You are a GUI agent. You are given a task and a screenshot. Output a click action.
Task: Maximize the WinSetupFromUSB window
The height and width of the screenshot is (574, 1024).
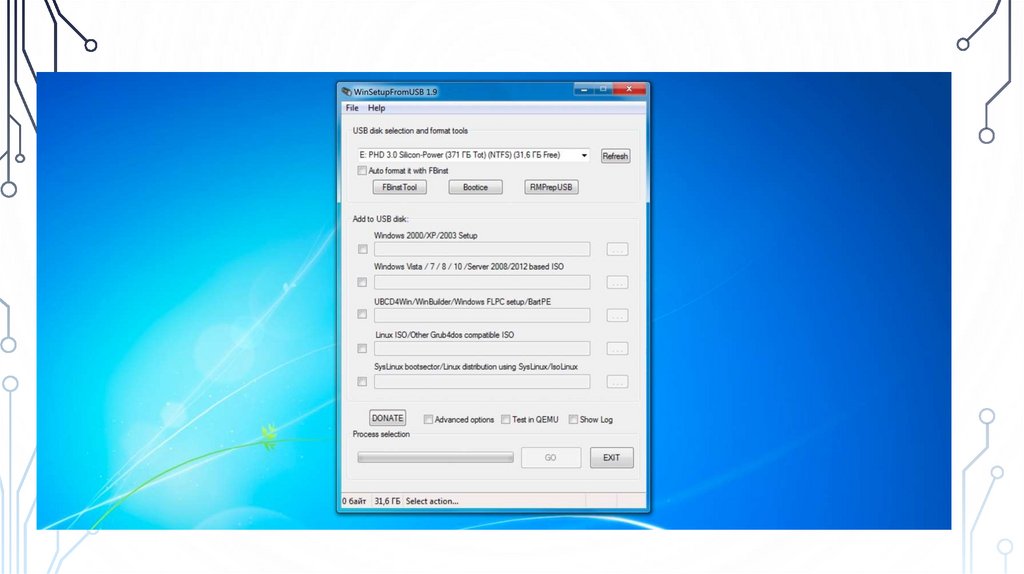(603, 89)
